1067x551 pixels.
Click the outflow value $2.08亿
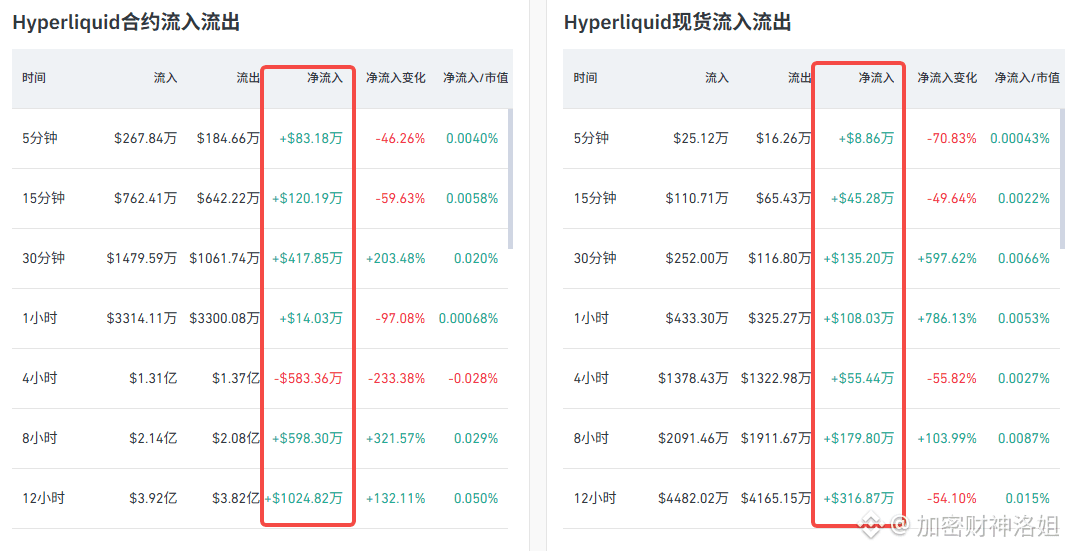[235, 437]
